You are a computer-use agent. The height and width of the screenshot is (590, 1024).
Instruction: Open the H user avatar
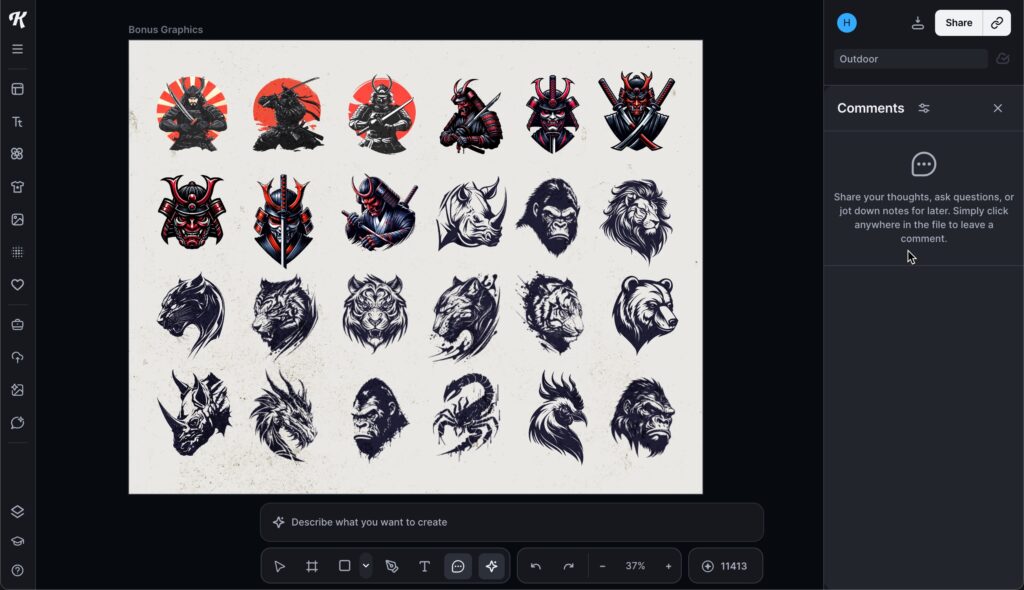847,23
